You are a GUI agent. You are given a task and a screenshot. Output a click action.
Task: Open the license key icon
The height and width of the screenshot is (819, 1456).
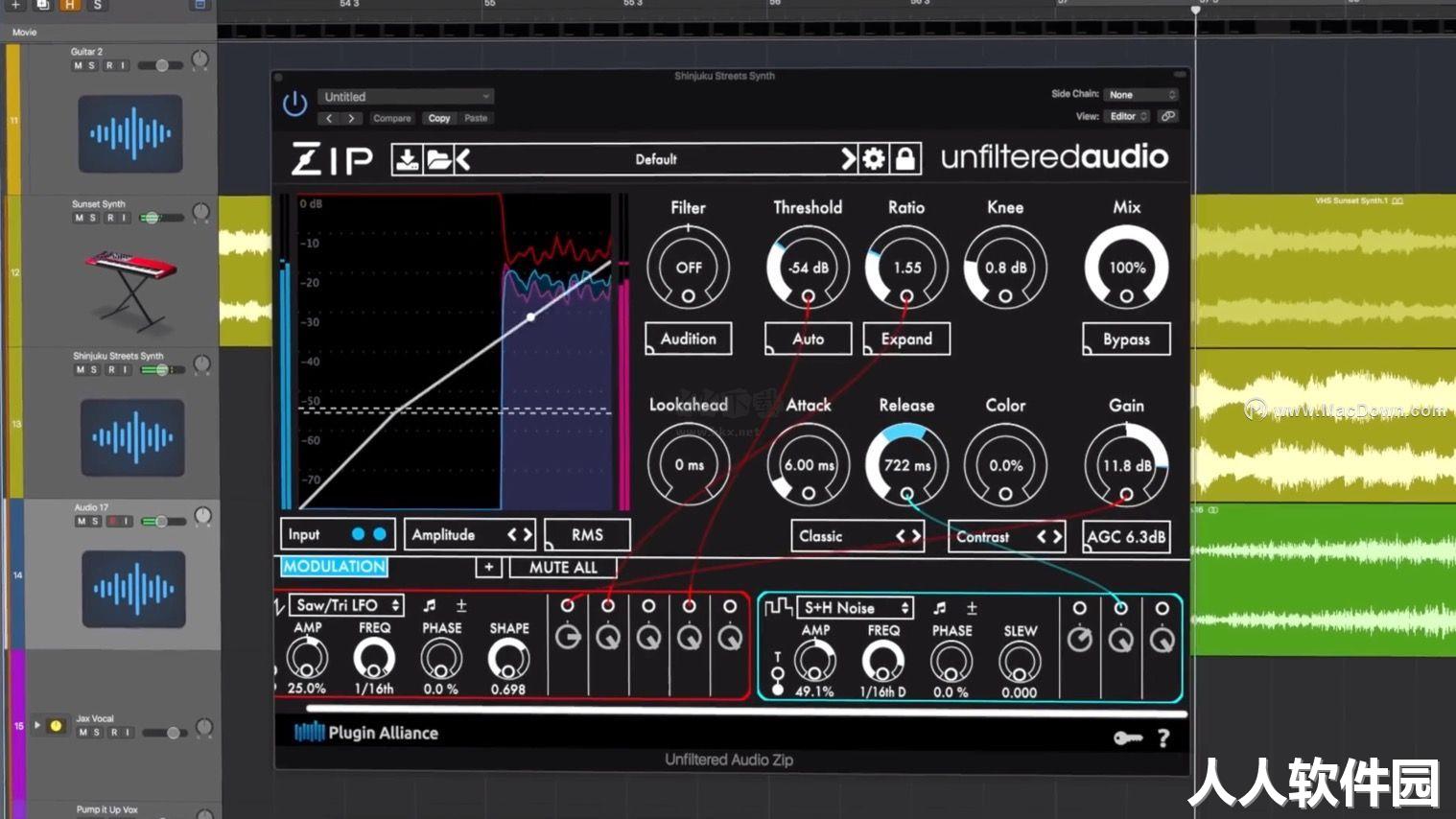click(1128, 737)
